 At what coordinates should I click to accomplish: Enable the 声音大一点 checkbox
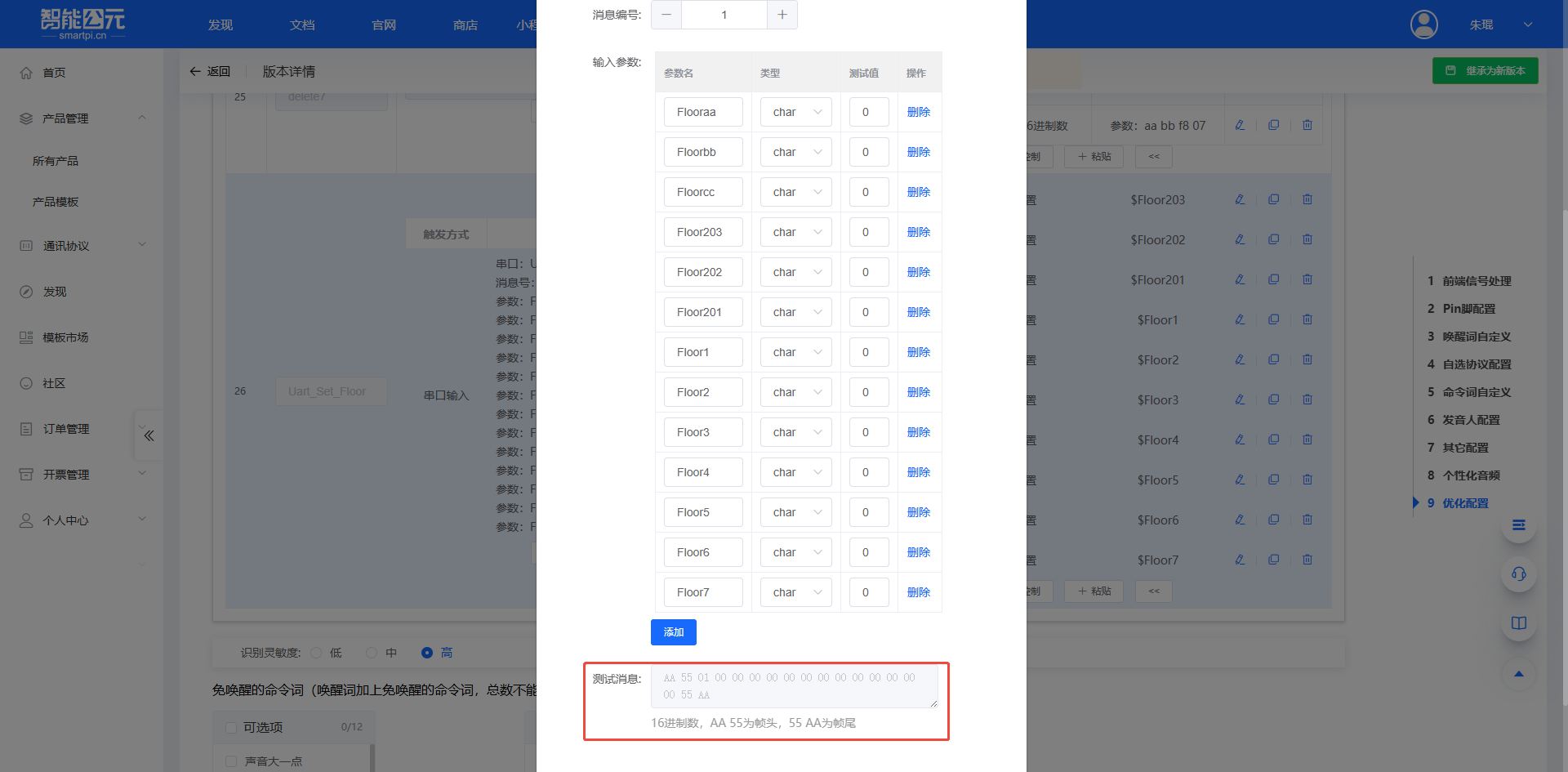point(231,761)
